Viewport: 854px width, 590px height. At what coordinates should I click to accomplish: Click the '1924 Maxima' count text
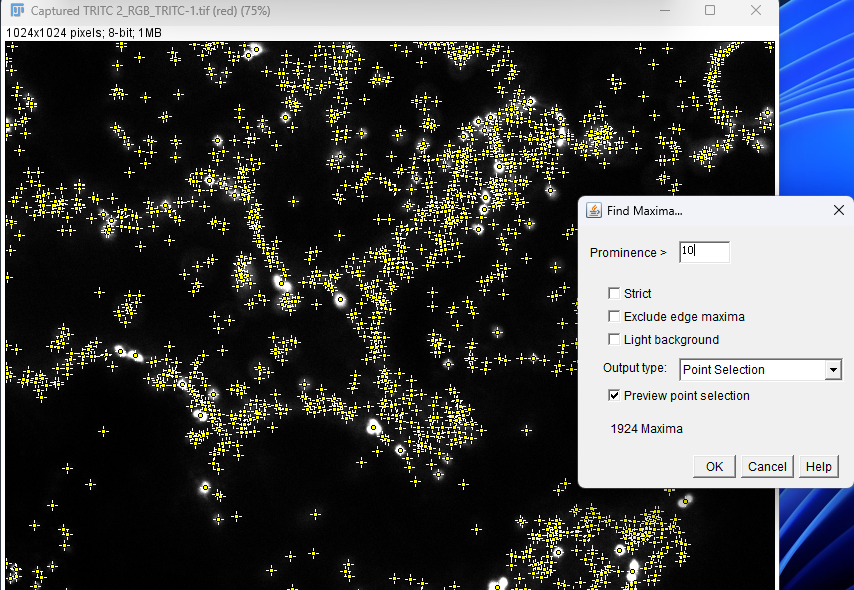646,429
